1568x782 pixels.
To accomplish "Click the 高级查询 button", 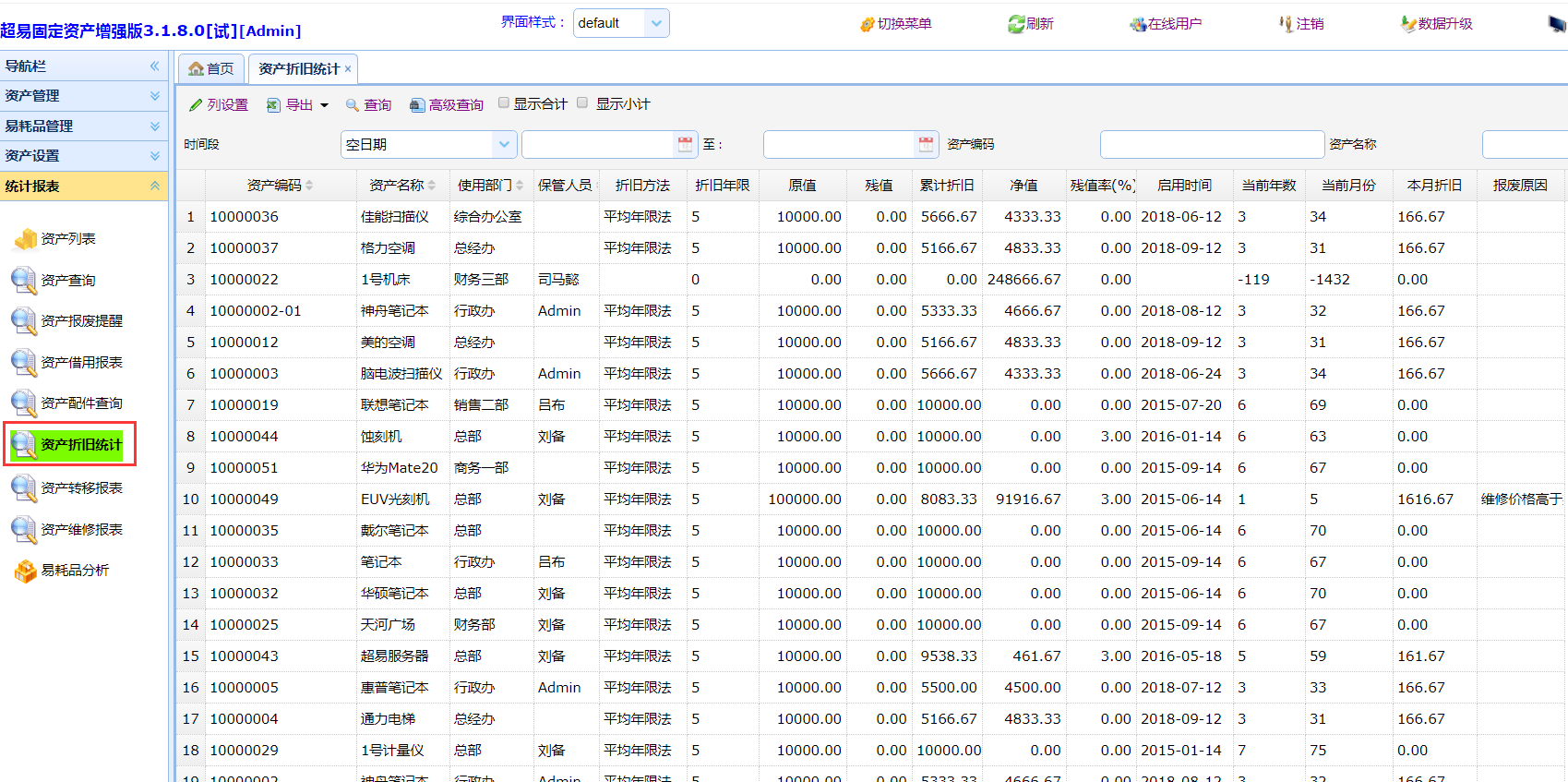I will click(x=447, y=105).
